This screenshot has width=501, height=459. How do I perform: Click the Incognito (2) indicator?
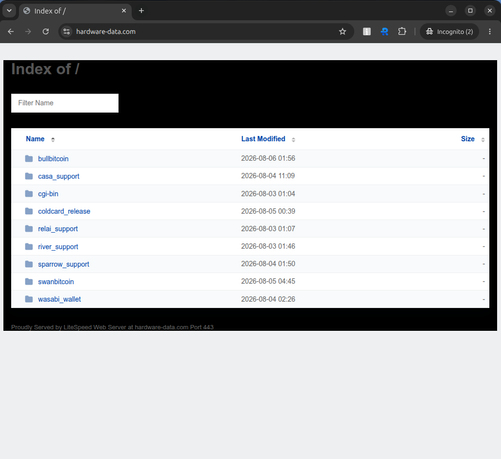449,32
